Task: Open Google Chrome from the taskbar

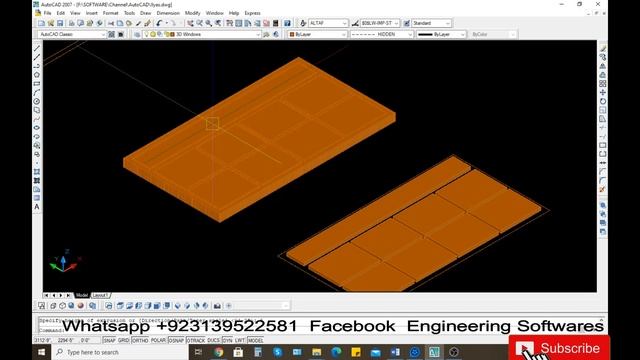Action: click(x=218, y=352)
